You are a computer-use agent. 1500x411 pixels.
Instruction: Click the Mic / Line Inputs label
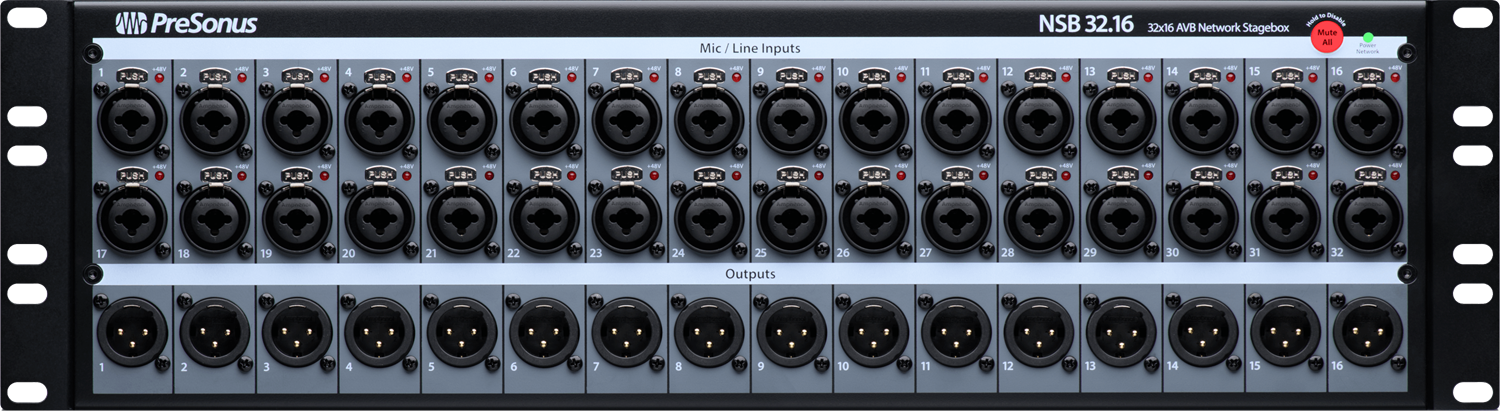(x=750, y=48)
